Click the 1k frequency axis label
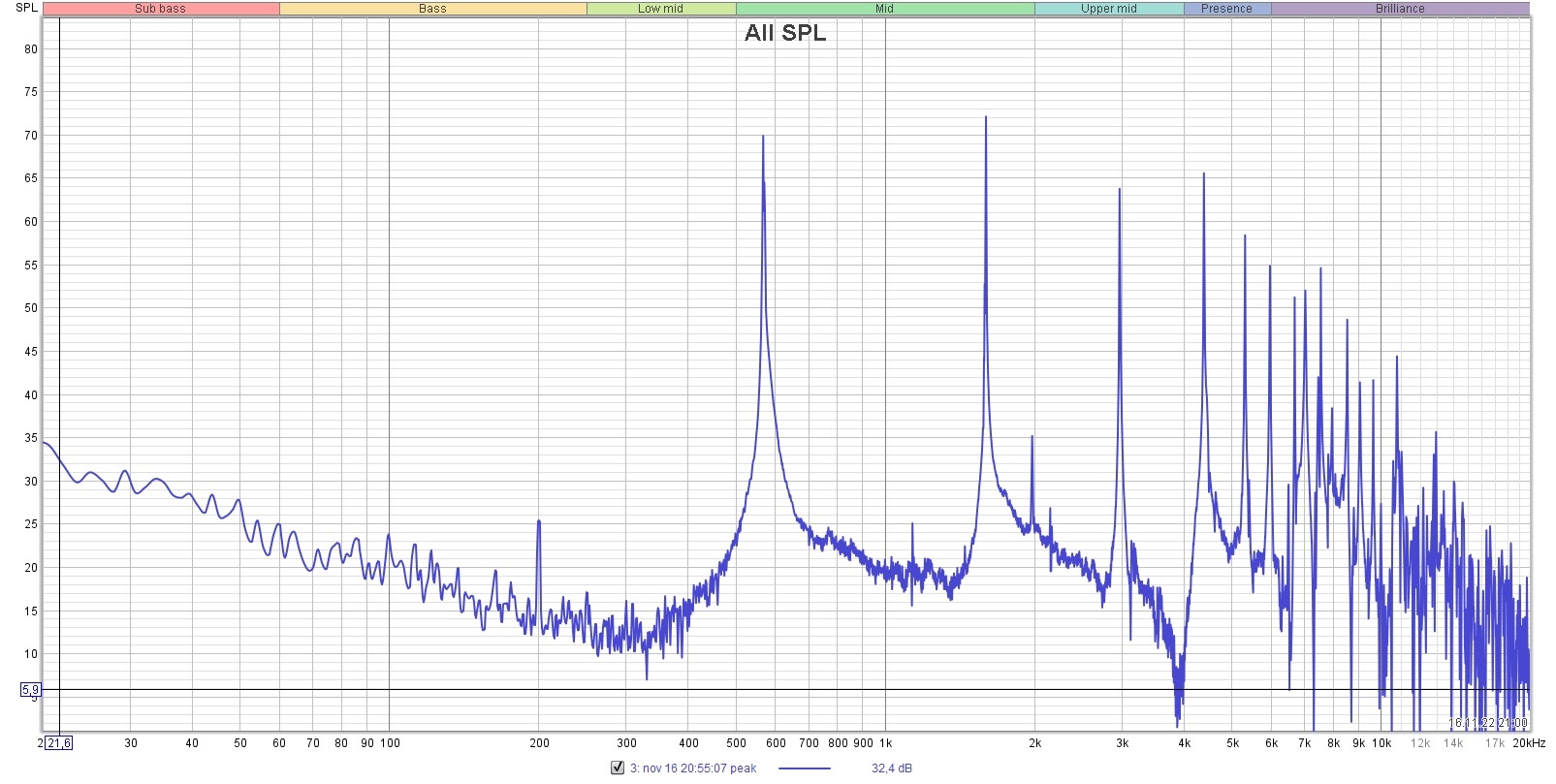 pyautogui.click(x=885, y=743)
